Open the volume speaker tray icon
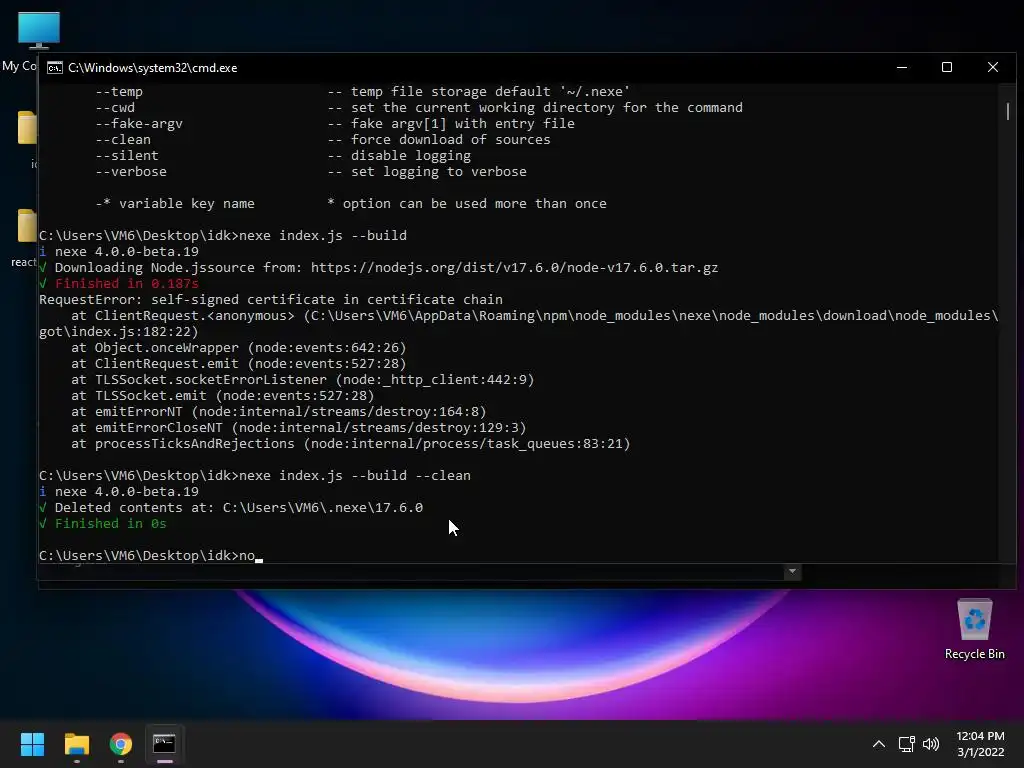 (931, 744)
